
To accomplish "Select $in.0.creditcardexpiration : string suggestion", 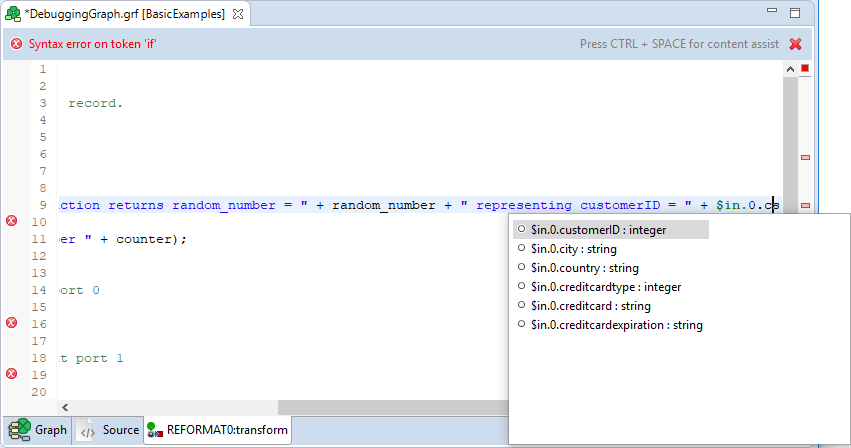I will click(x=616, y=325).
